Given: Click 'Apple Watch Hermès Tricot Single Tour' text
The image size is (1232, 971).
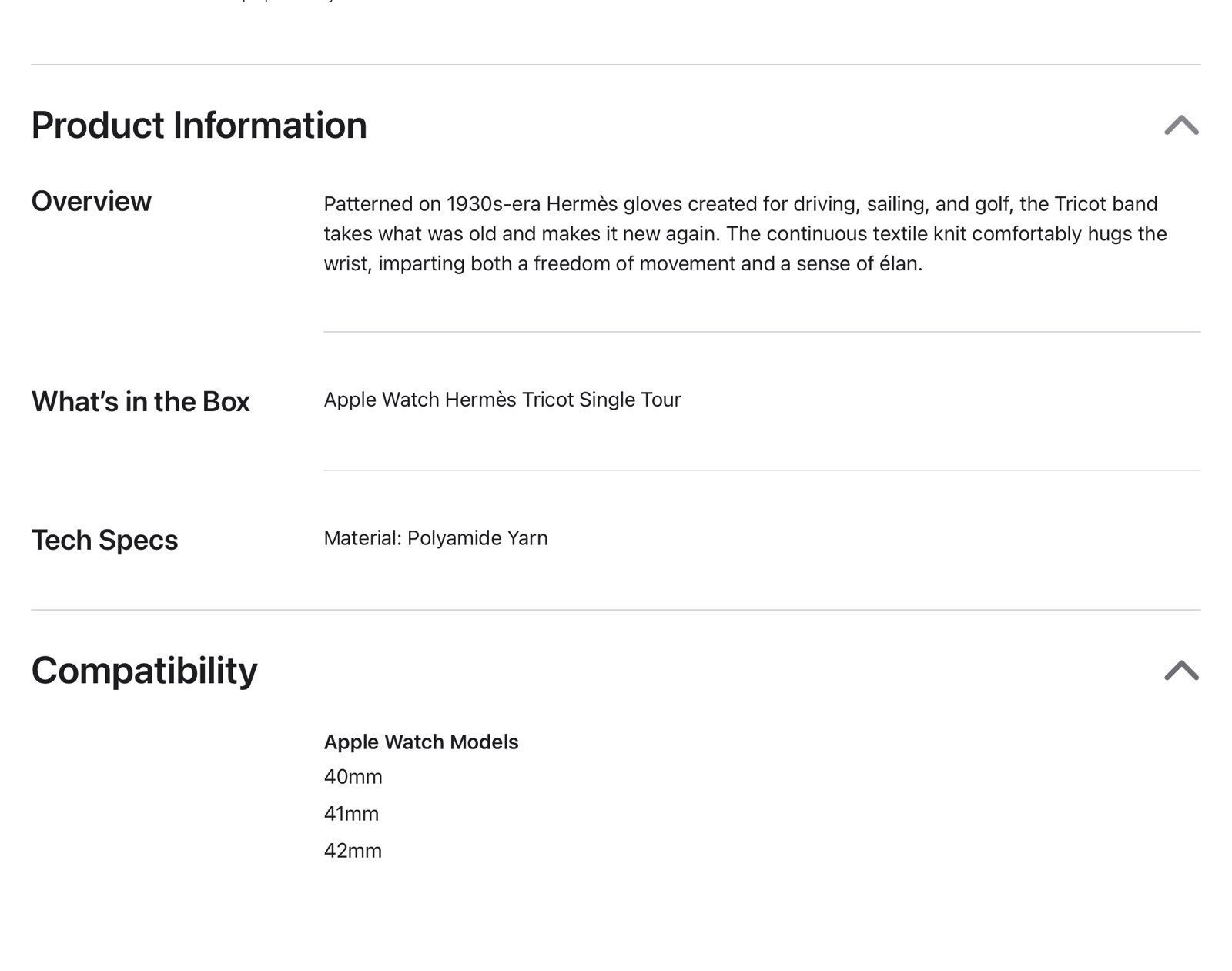Looking at the screenshot, I should tap(502, 400).
